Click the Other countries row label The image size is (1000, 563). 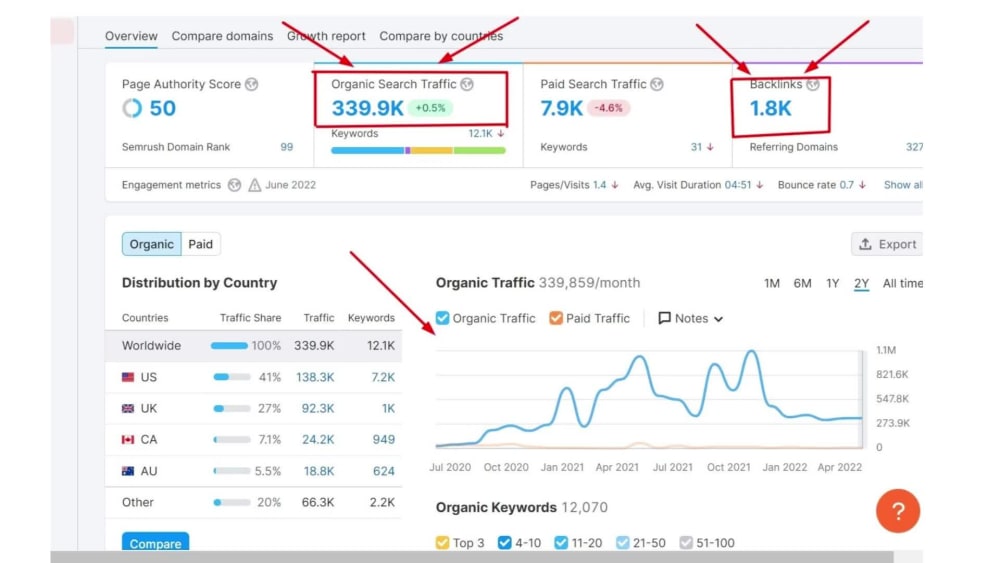[x=138, y=502]
